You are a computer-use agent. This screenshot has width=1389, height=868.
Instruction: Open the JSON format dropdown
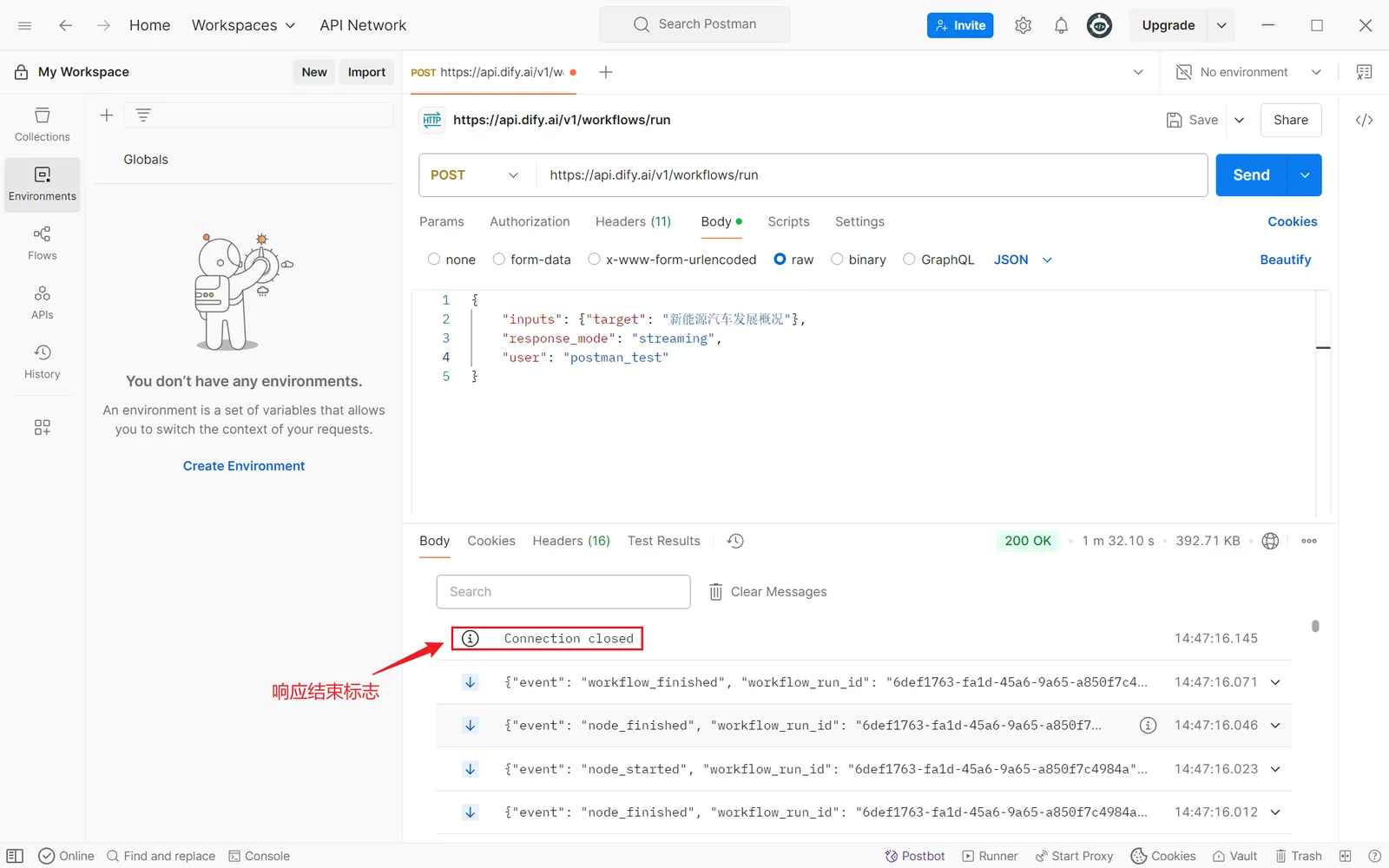point(1023,260)
